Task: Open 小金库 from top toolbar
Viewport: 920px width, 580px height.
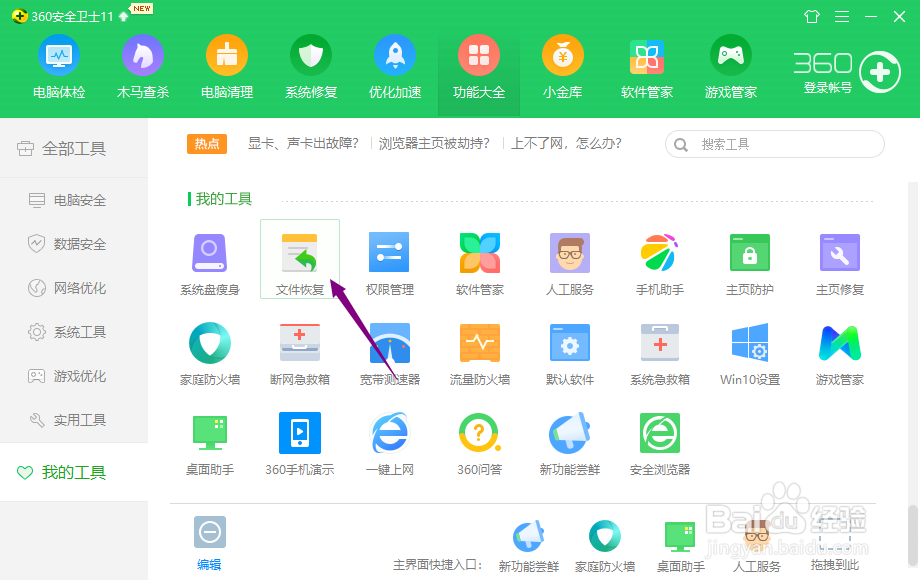Action: click(563, 67)
